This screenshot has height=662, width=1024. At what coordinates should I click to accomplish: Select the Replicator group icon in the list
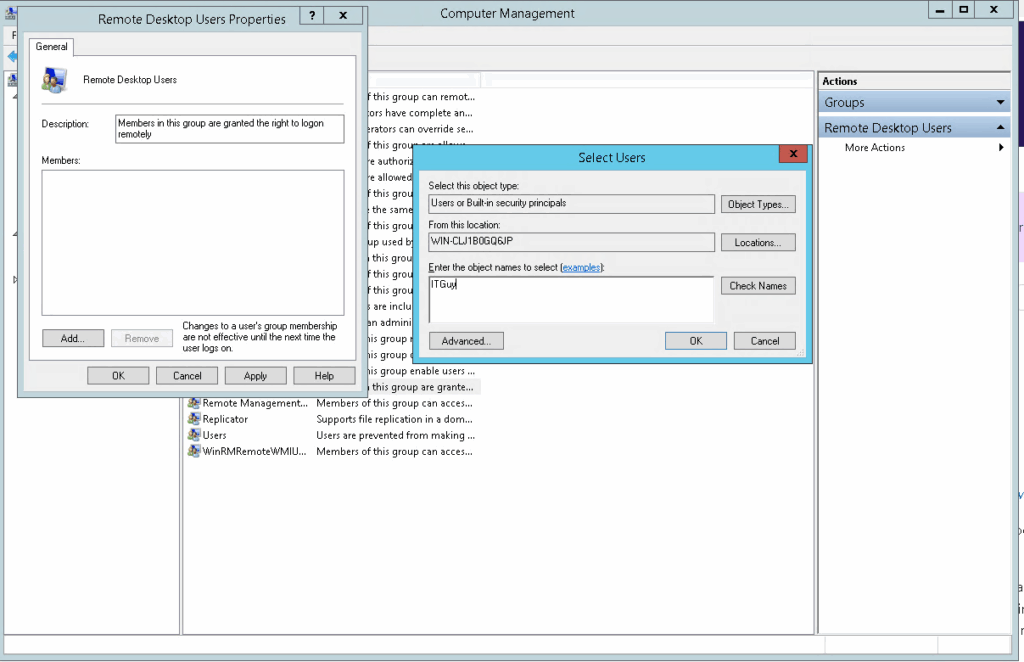click(194, 419)
